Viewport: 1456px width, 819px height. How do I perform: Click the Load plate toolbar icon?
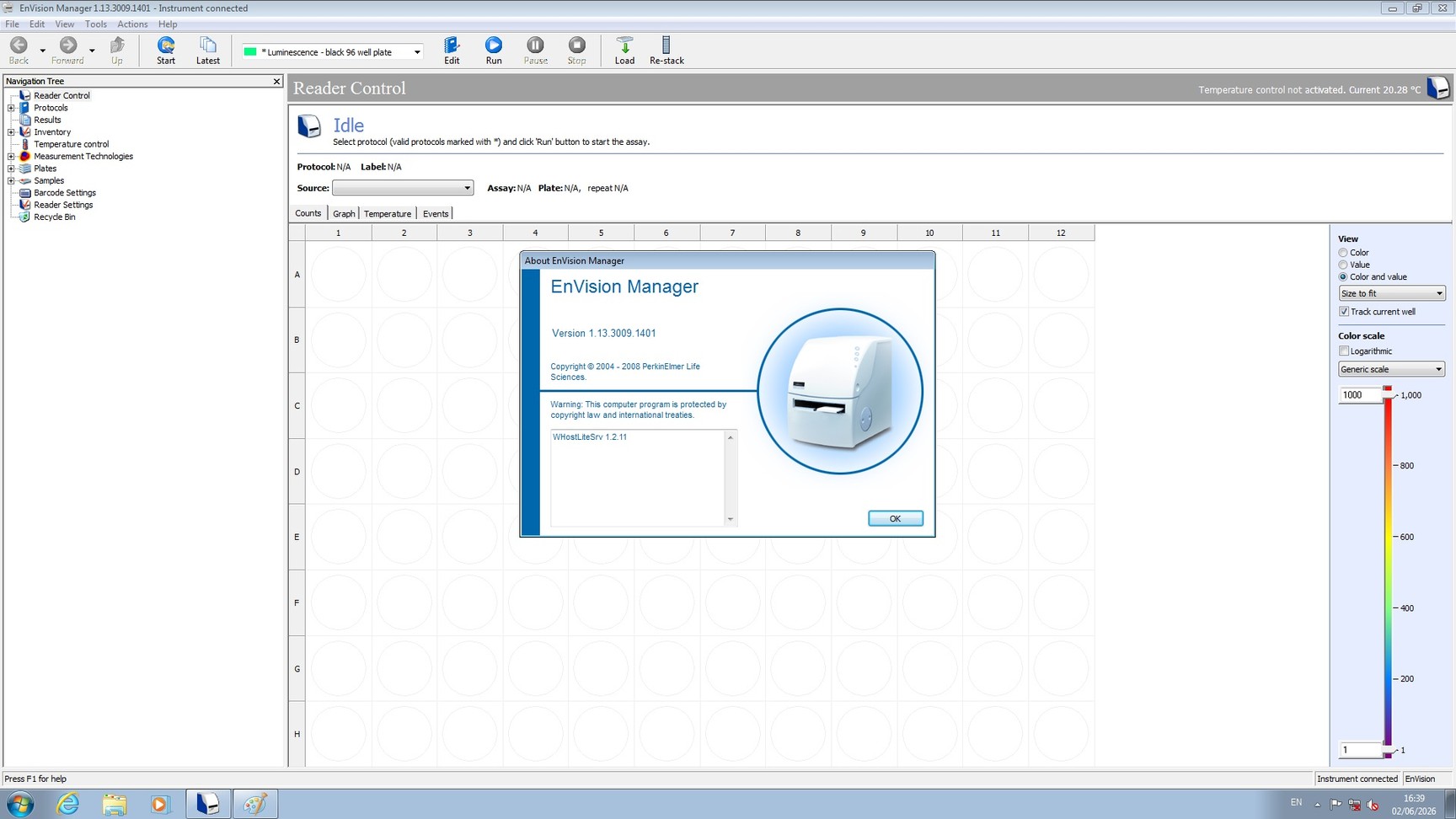624,50
